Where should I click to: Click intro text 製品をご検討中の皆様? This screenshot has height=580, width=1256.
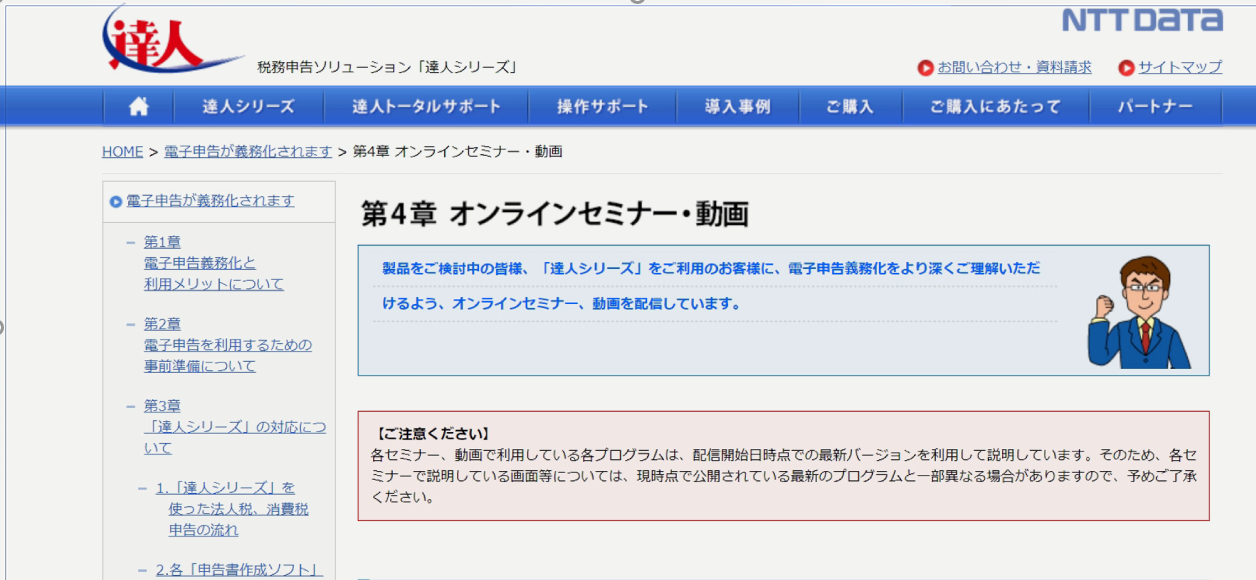tap(453, 268)
